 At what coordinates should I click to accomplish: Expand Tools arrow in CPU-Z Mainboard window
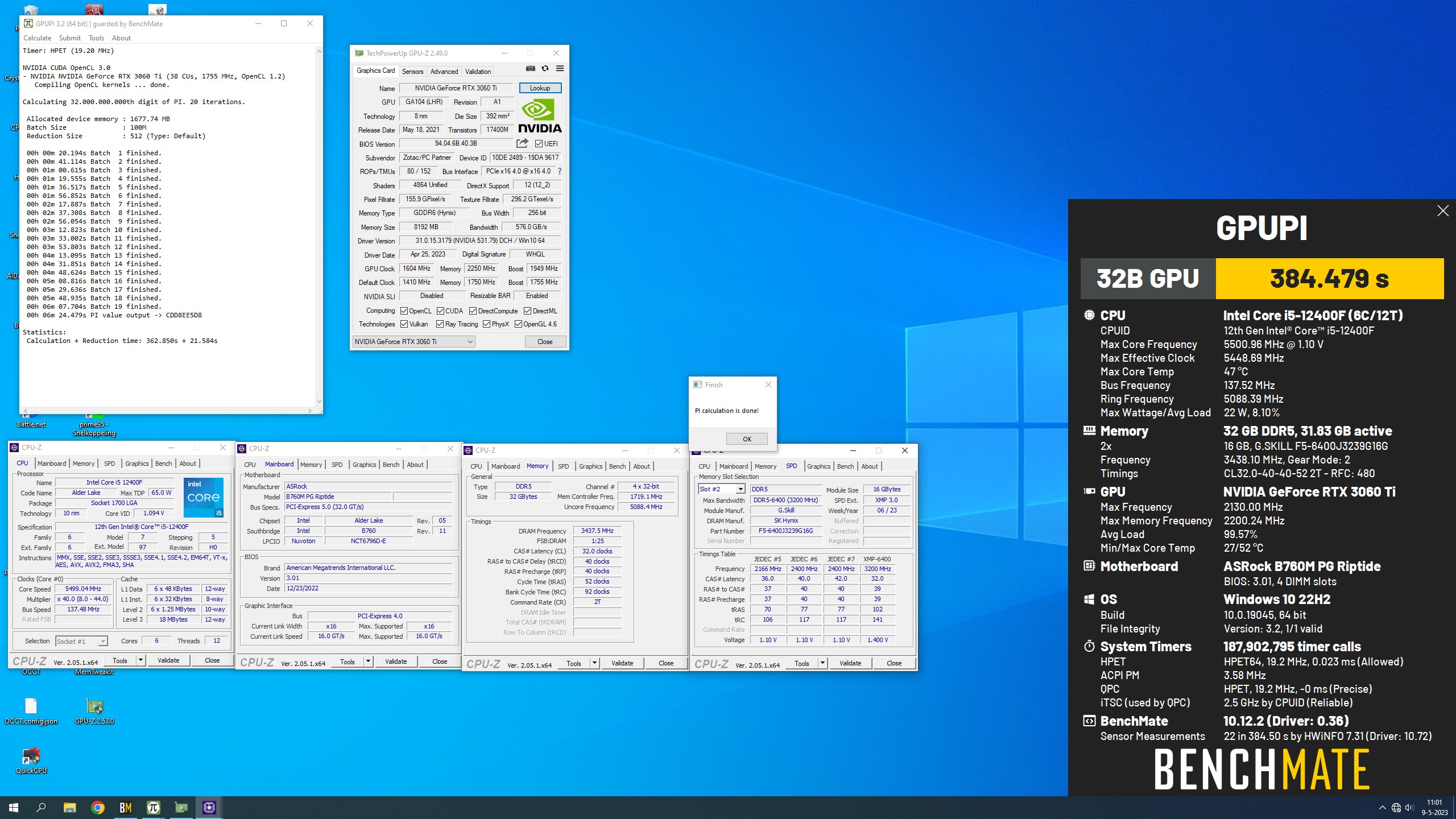368,661
